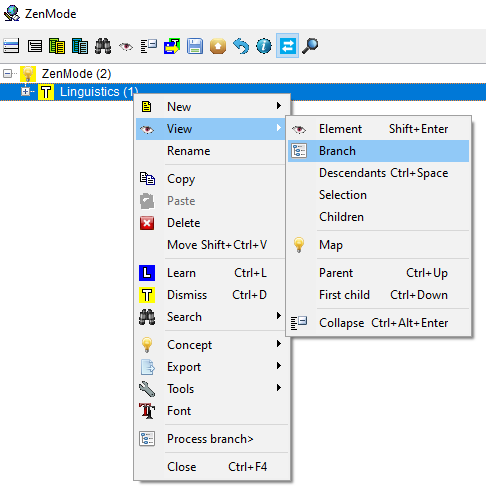Viewport: 486px width, 491px height.
Task: Select the ZenMode (2) root item
Action: (76, 74)
